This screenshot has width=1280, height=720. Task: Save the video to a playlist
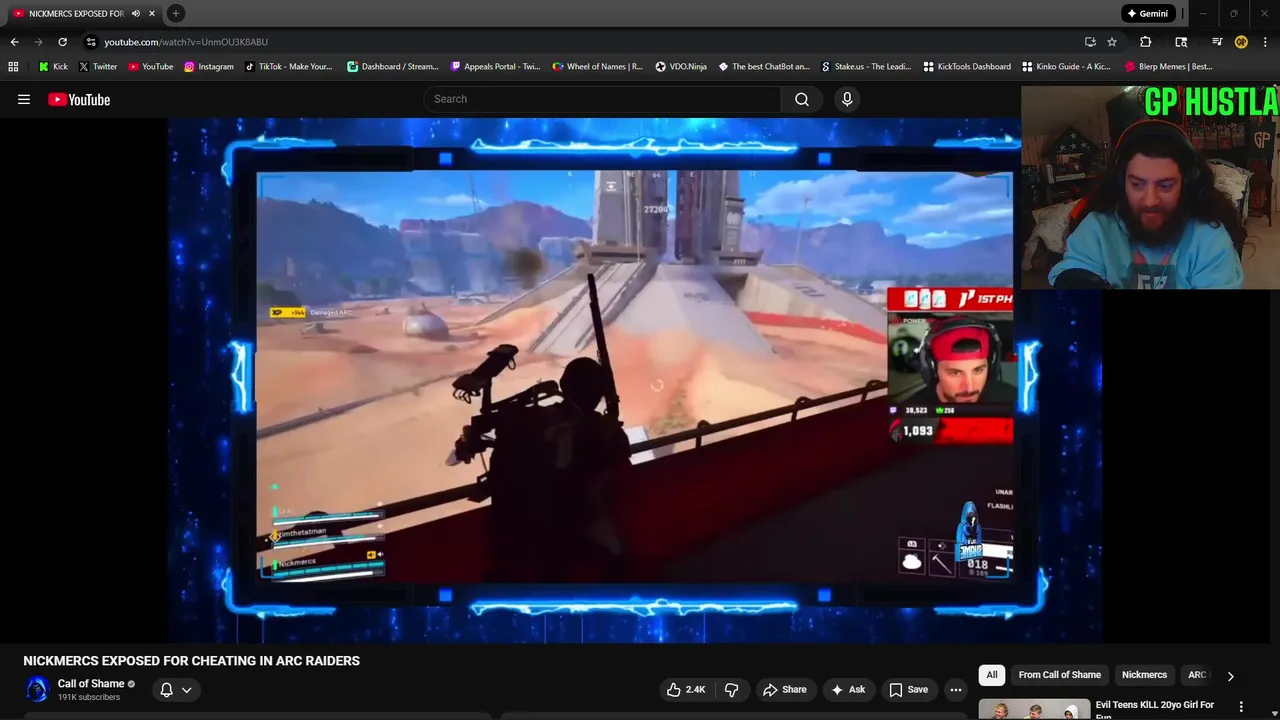click(x=909, y=689)
